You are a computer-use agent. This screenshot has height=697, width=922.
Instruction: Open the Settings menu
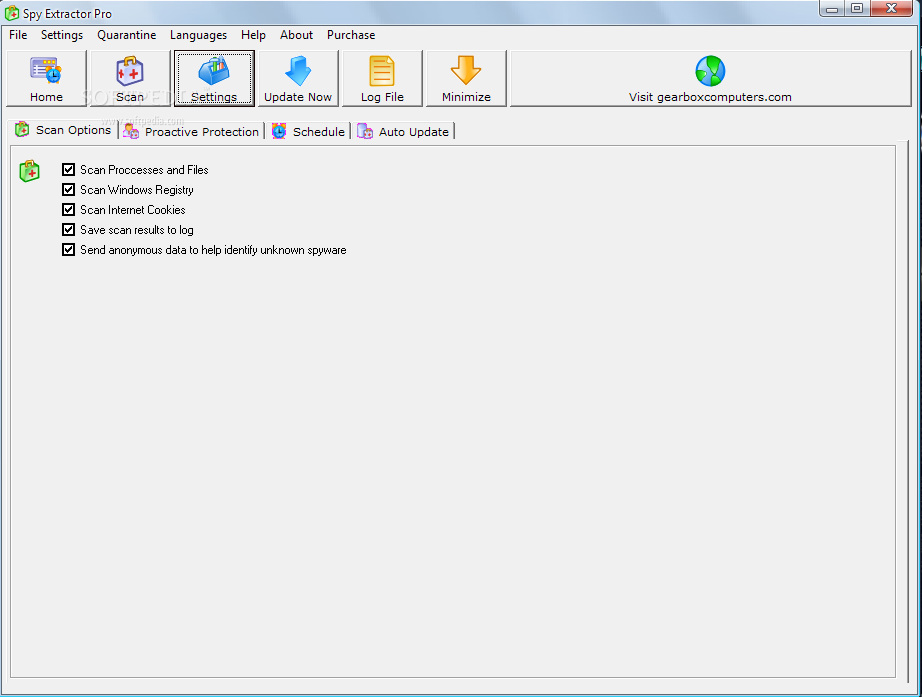pos(62,35)
